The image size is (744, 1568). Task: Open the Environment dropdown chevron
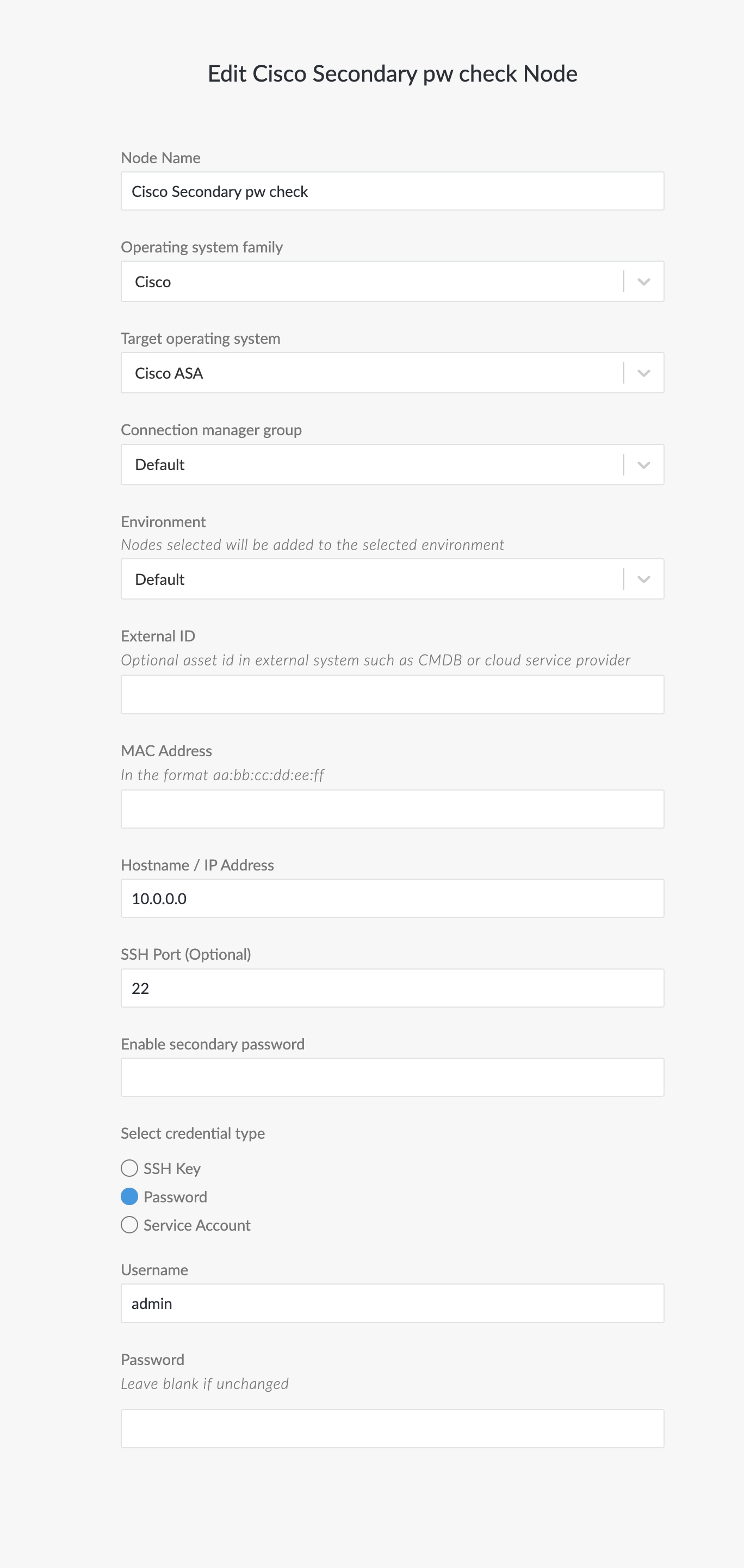click(x=643, y=579)
